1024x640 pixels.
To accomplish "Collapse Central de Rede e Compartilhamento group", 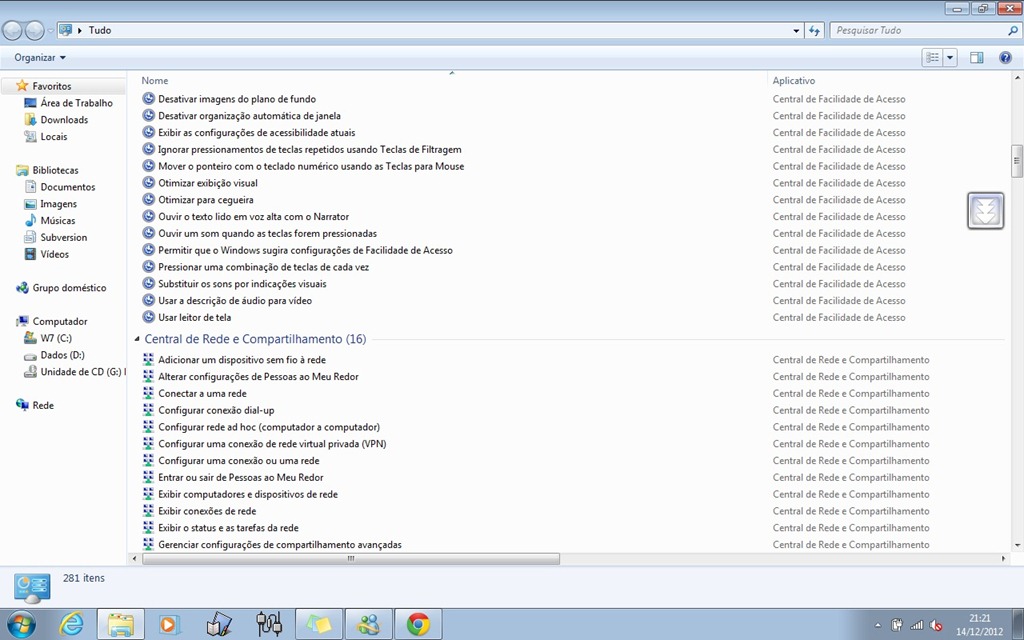I will [137, 339].
